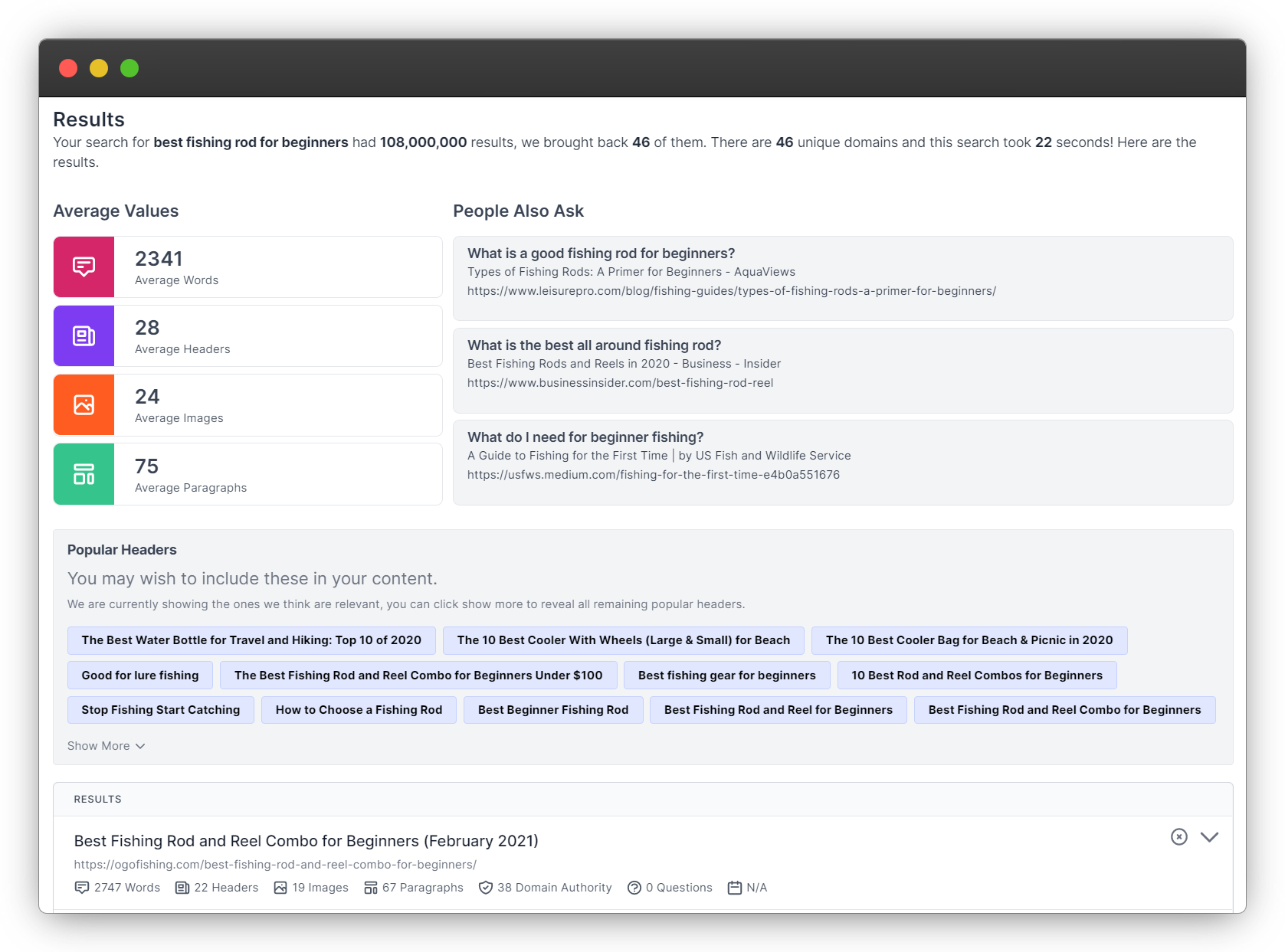This screenshot has height=952, width=1285.
Task: Click the headers icon next to 22 Headers
Action: coord(182,887)
